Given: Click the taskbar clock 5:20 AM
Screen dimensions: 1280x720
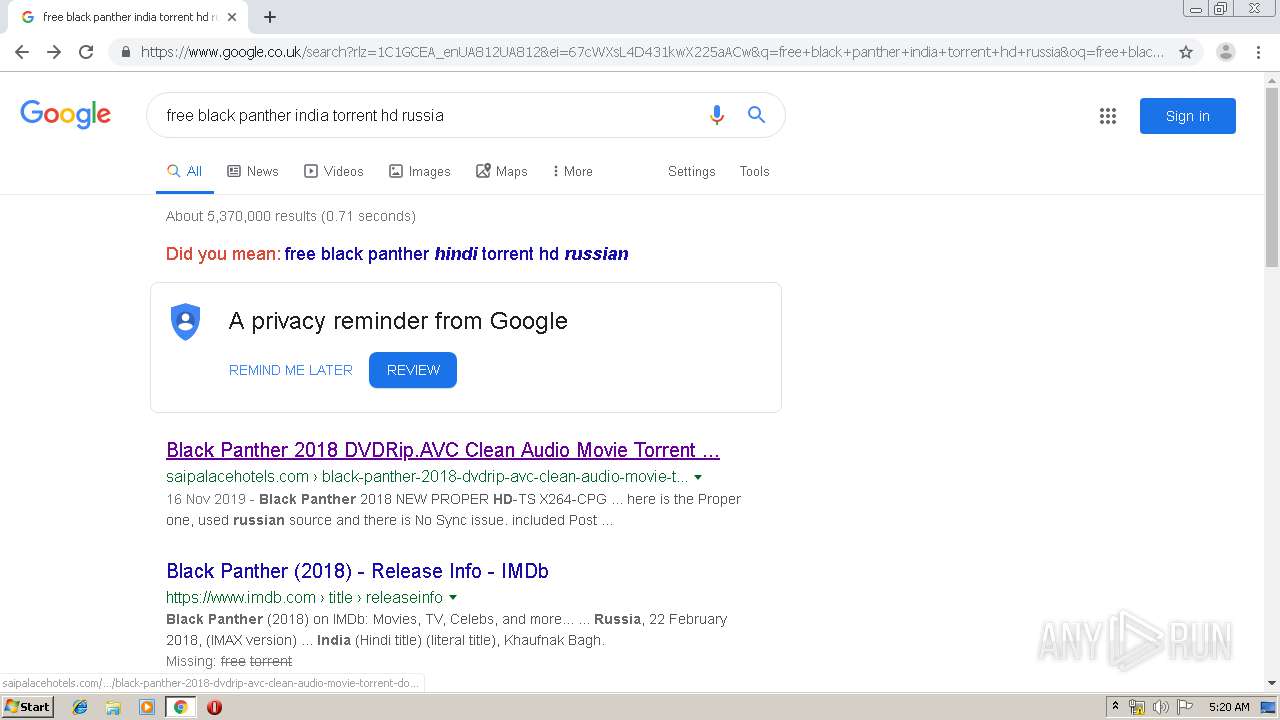Looking at the screenshot, I should 1229,707.
